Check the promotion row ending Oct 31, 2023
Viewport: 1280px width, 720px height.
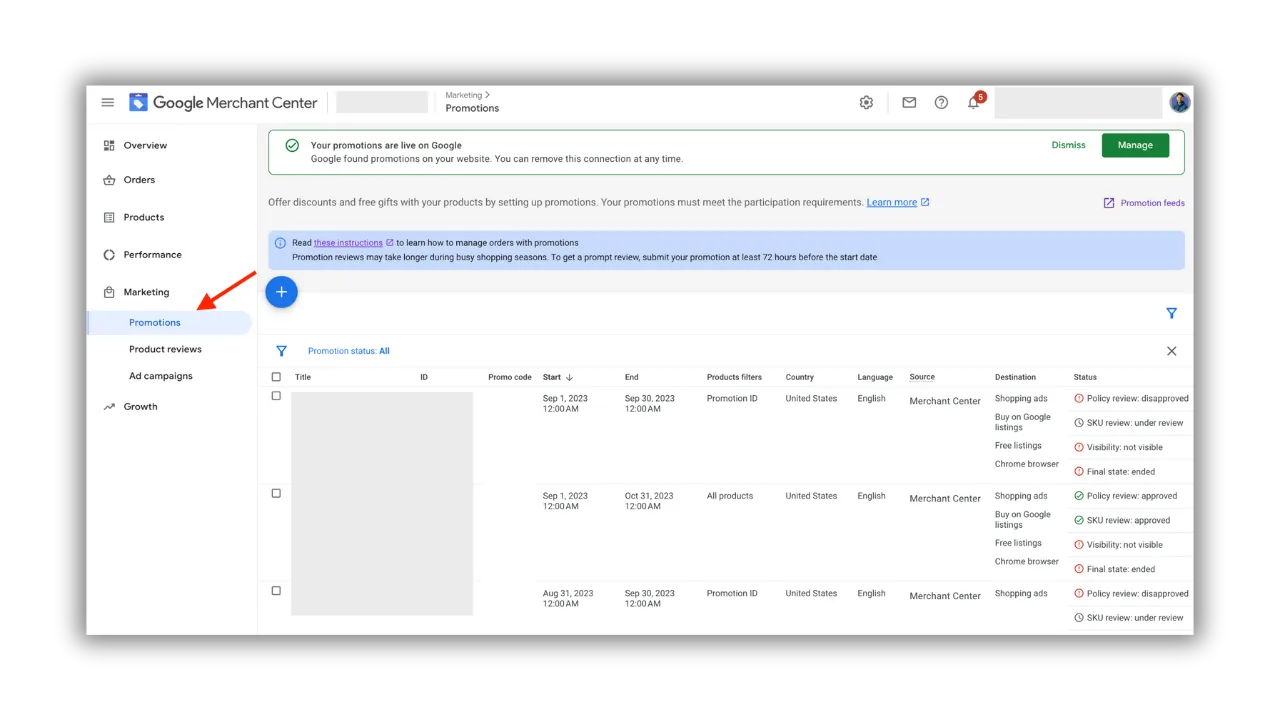click(276, 493)
